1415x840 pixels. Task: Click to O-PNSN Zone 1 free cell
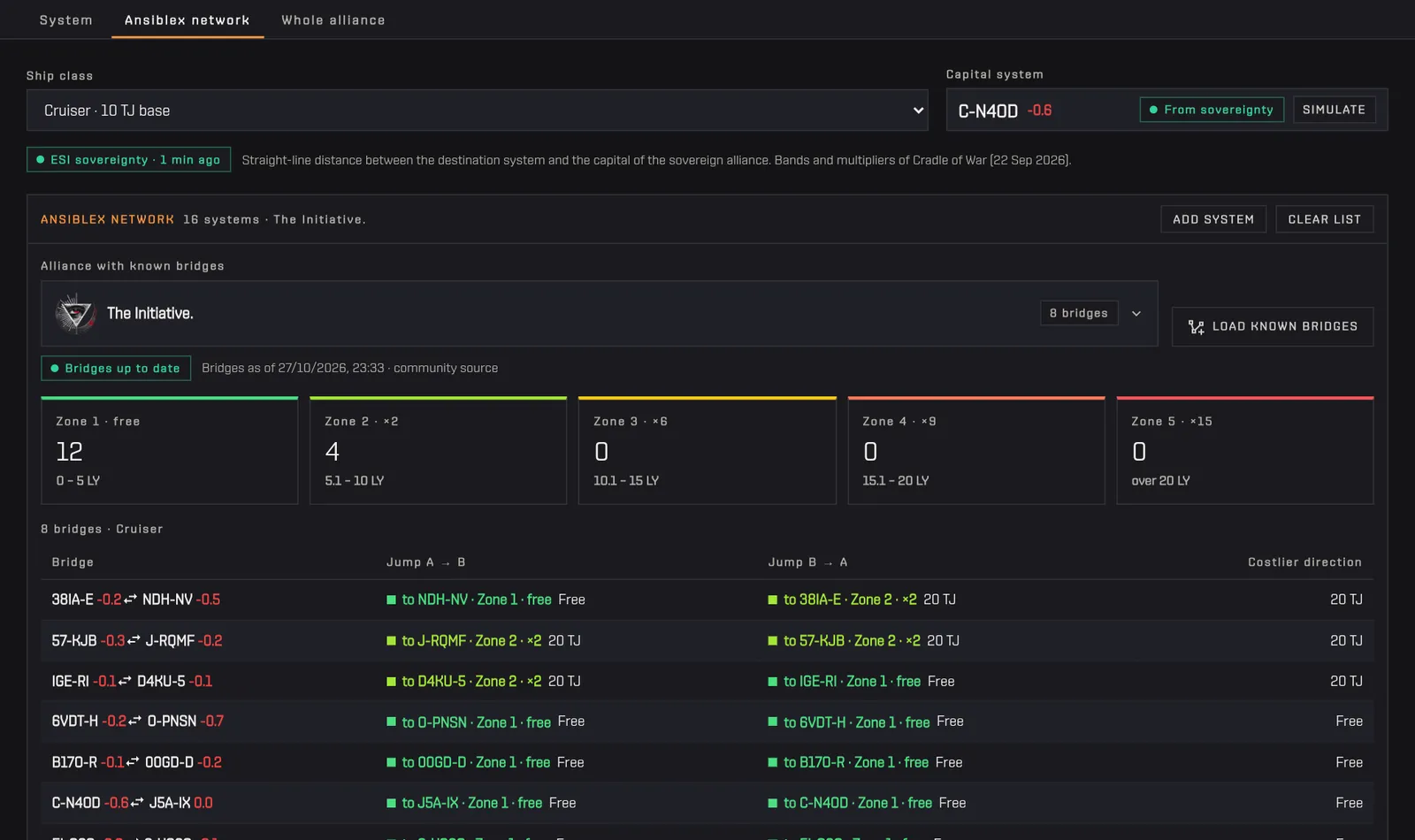(x=486, y=722)
